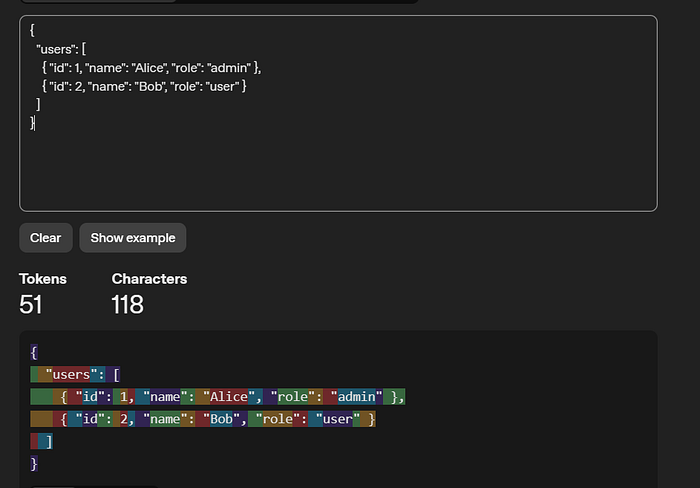Select the highlighted "admin" token in output

point(357,397)
